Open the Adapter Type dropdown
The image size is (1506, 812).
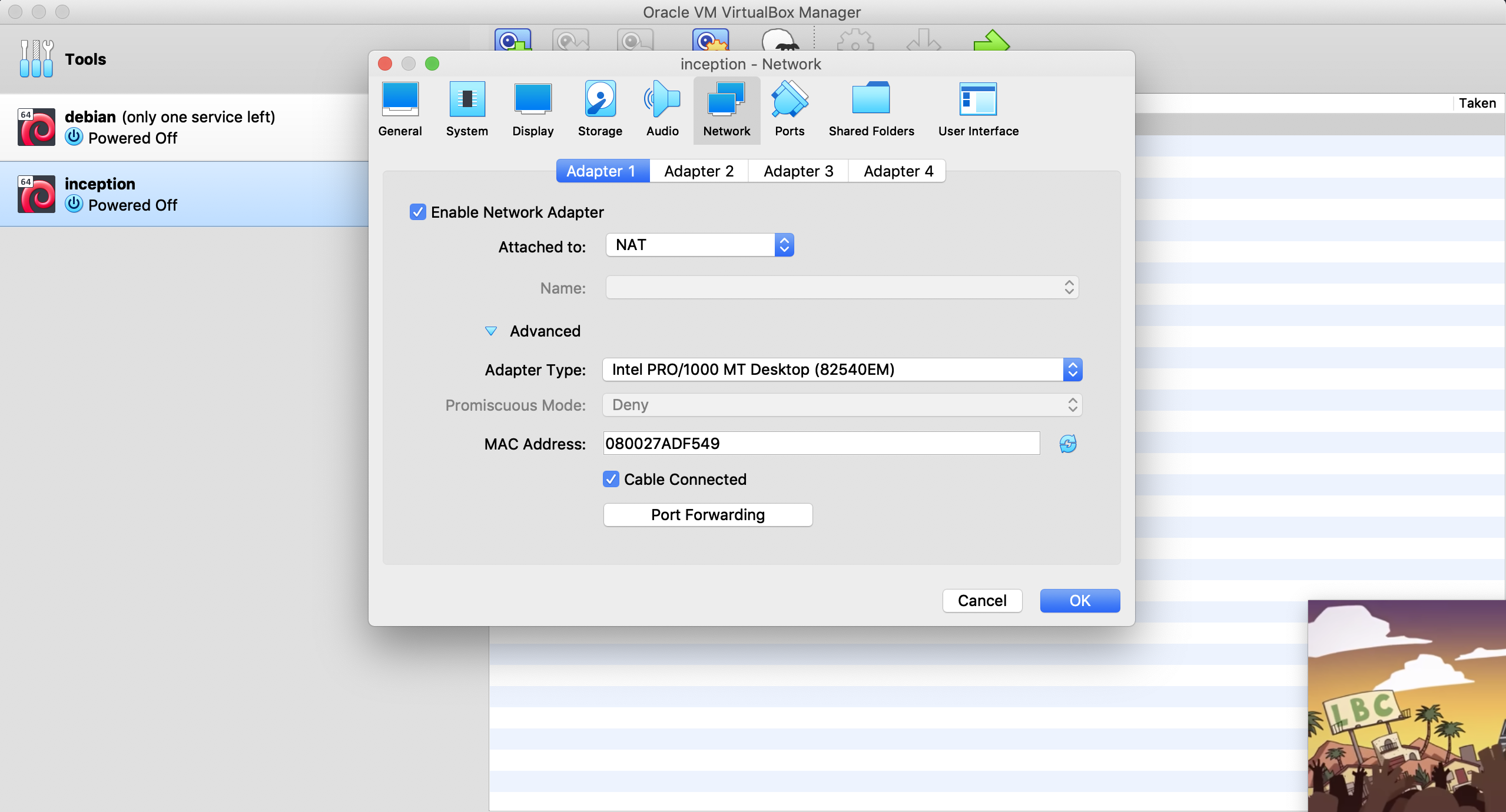(842, 370)
